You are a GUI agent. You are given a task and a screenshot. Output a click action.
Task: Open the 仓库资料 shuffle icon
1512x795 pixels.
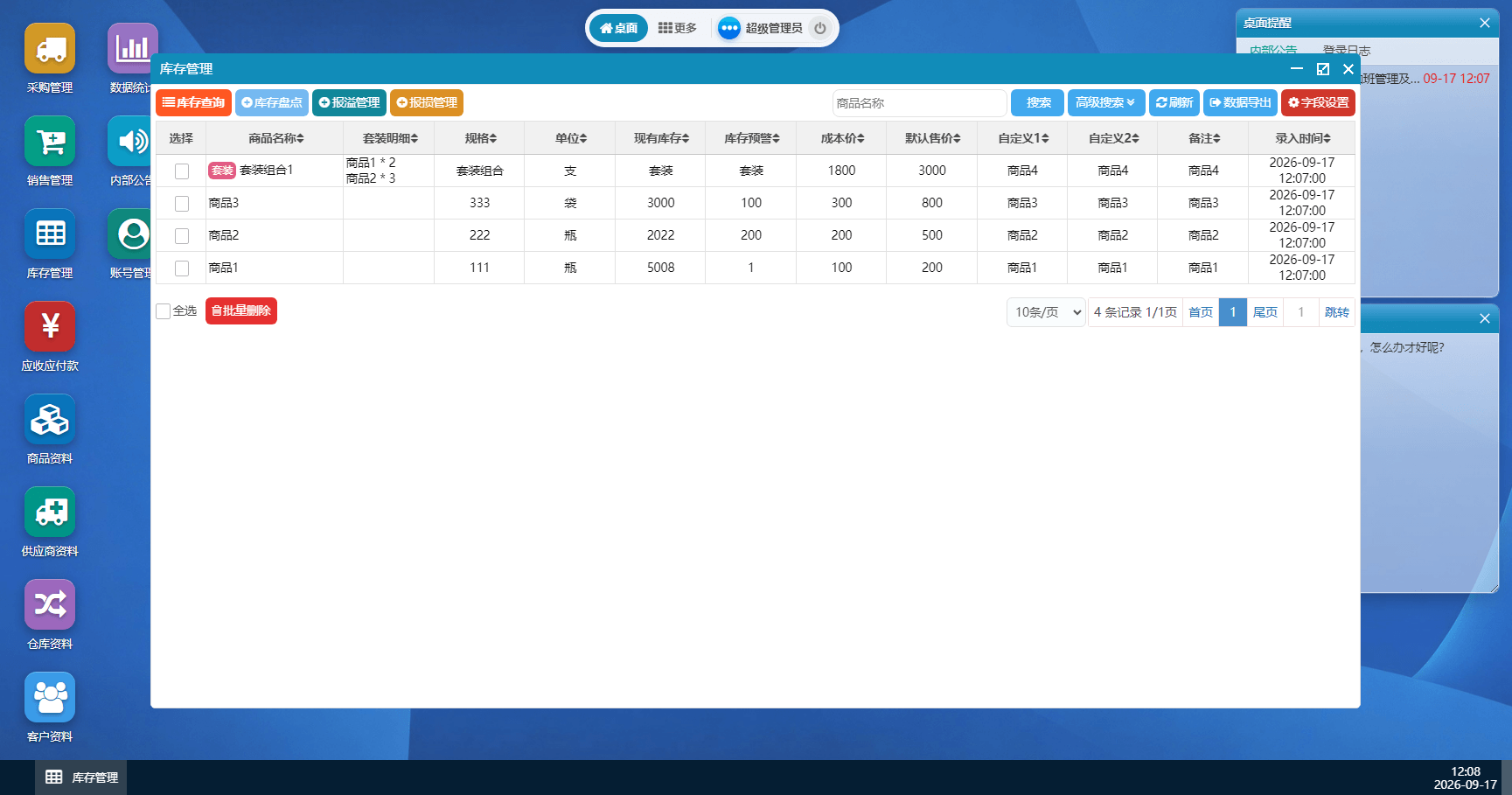[x=50, y=605]
